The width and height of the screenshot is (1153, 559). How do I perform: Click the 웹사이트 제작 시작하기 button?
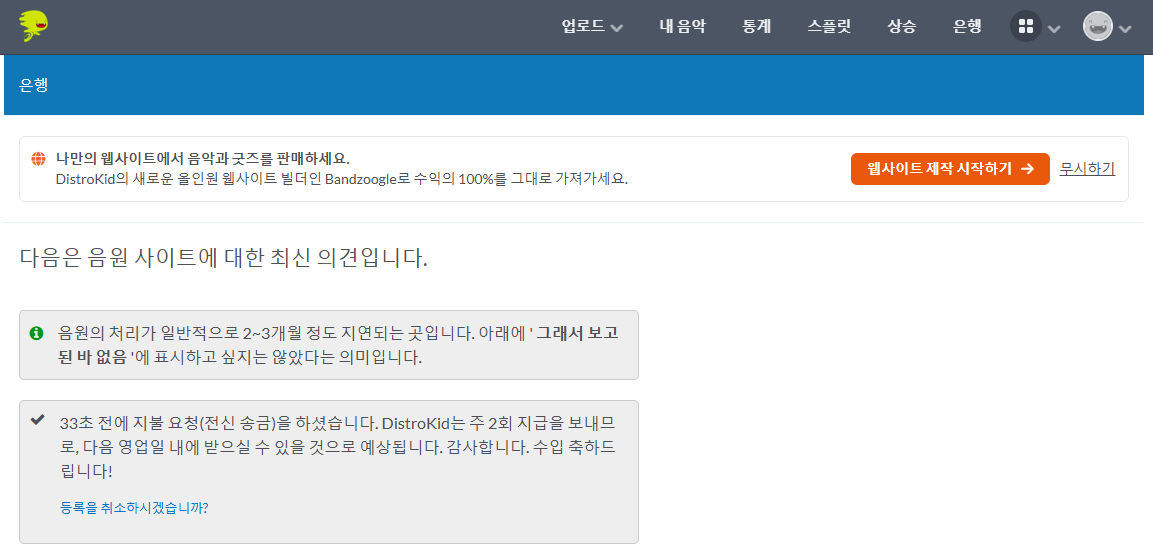click(x=950, y=169)
